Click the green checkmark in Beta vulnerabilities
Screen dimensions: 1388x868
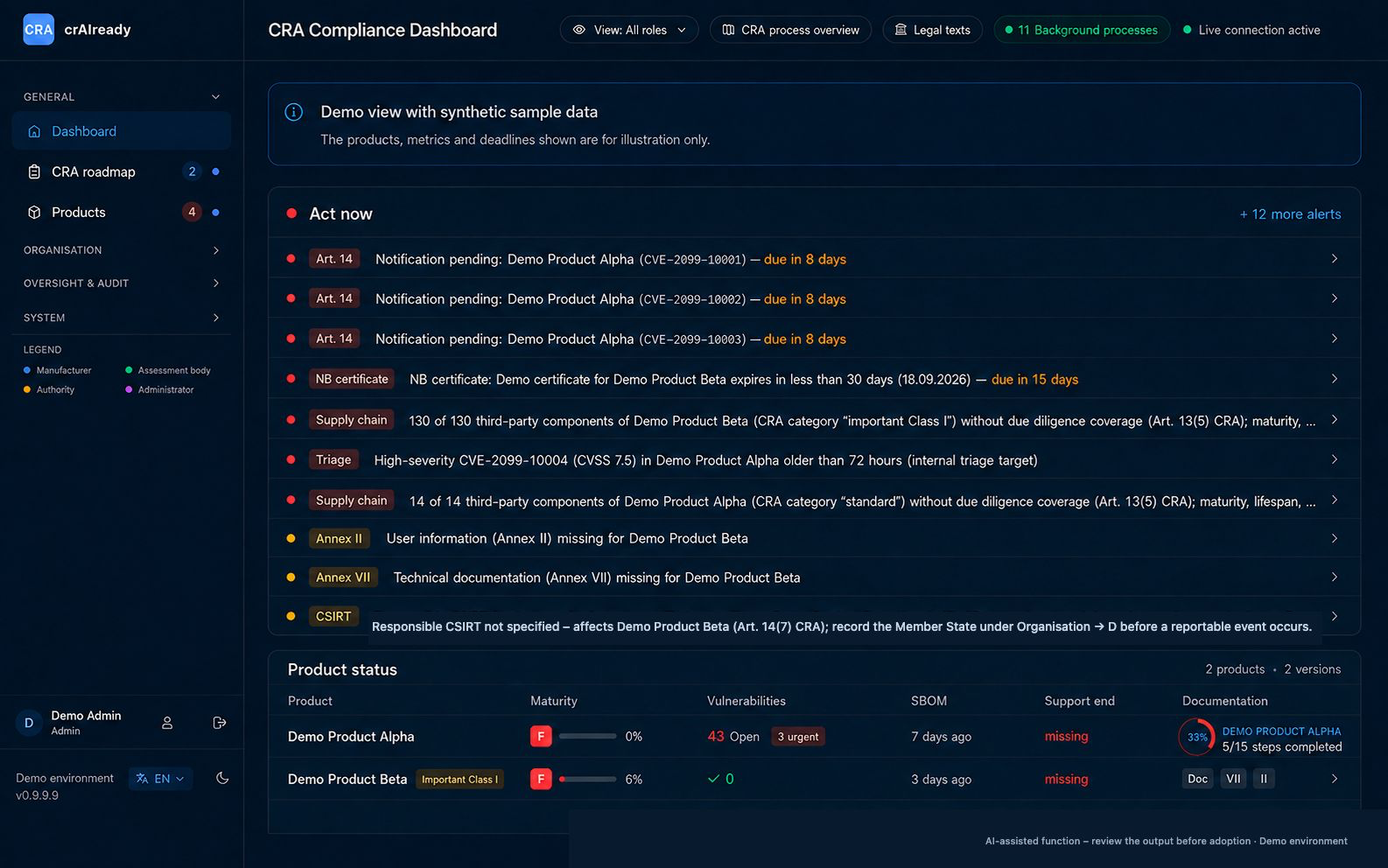(x=714, y=779)
